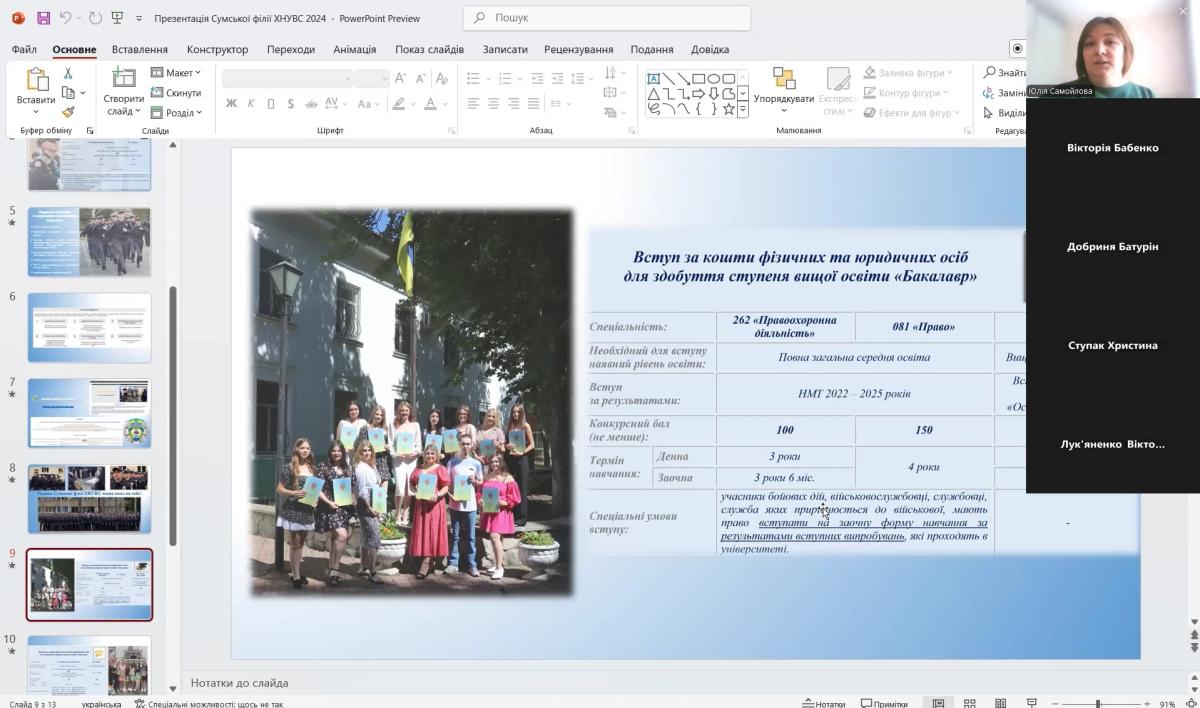Toggle Нотатки notes pane in status bar

point(823,703)
